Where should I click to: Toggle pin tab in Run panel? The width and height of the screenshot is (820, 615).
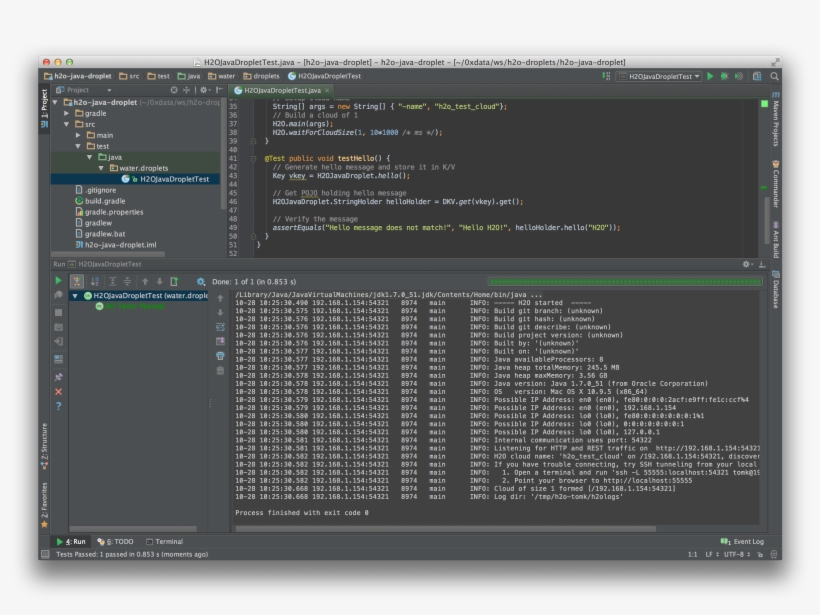58,376
